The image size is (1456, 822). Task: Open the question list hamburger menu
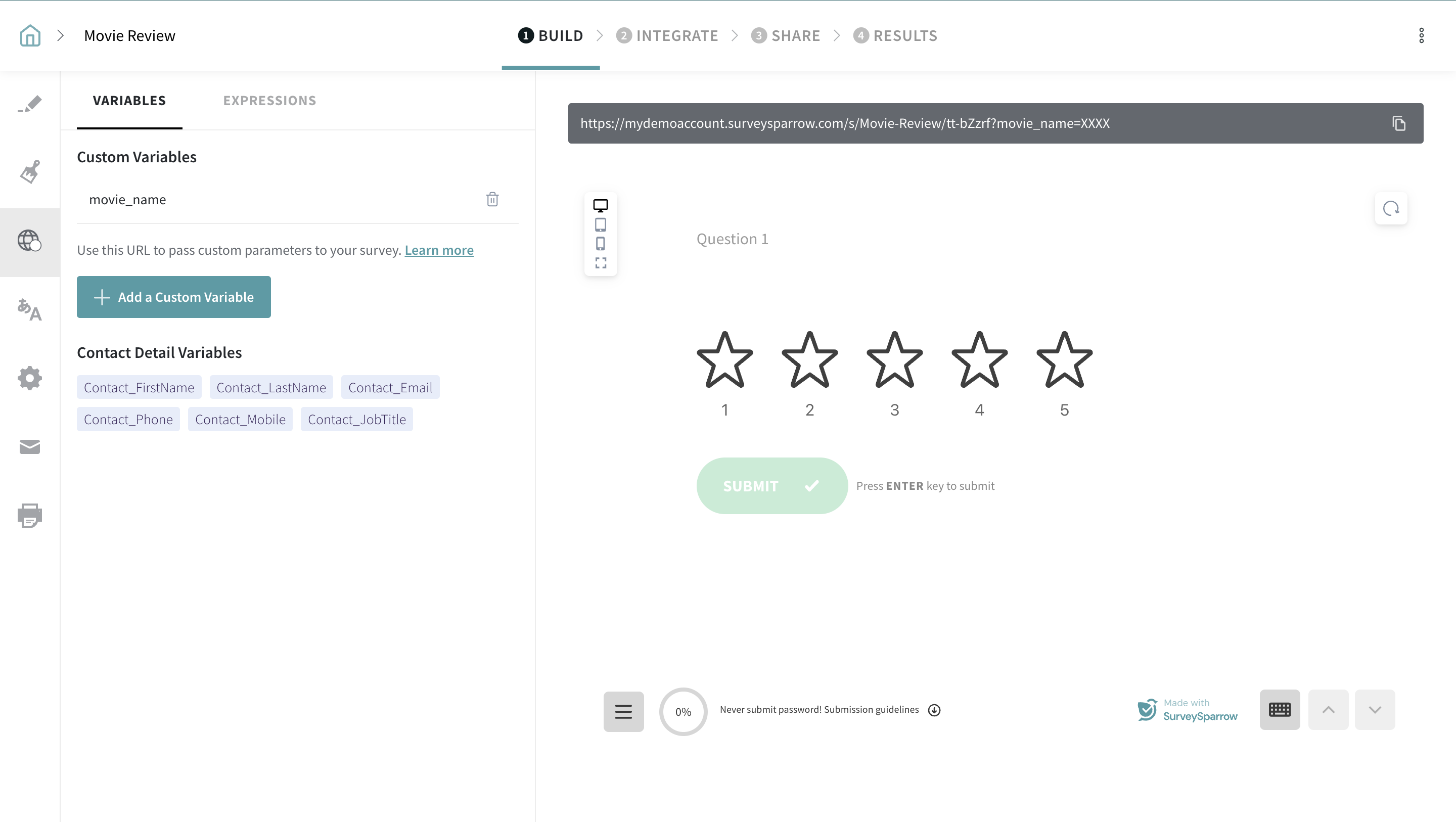point(623,711)
